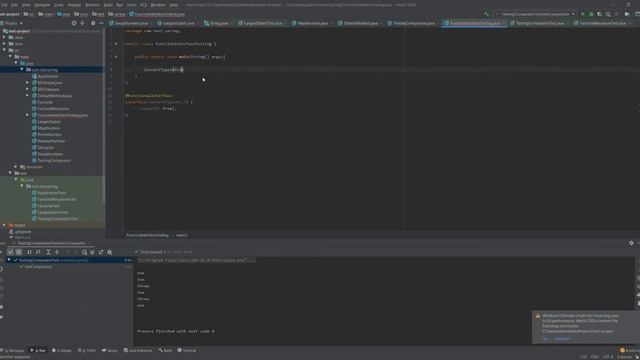
Task: Open the File menu
Action: coord(4,5)
